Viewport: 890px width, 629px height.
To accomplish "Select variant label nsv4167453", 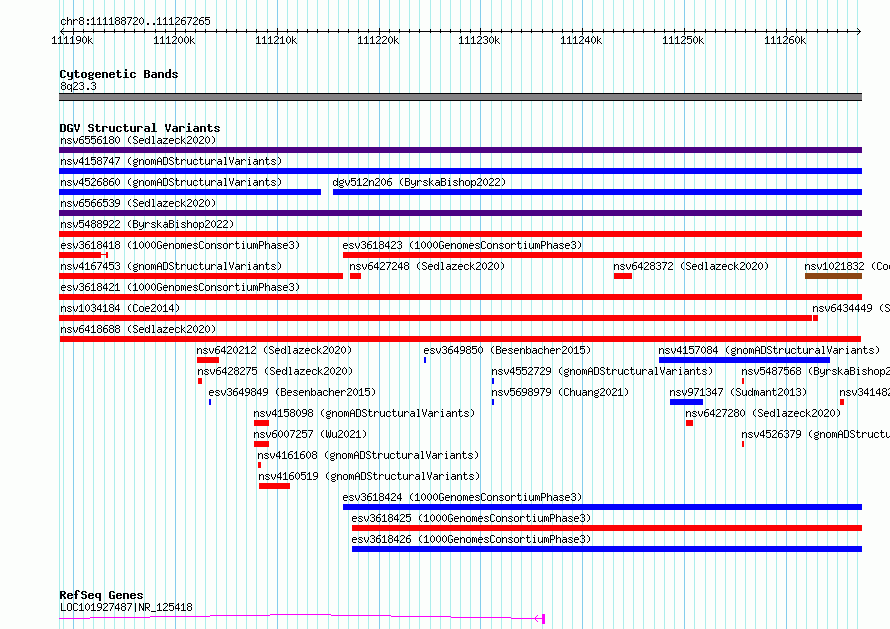I will pos(171,266).
